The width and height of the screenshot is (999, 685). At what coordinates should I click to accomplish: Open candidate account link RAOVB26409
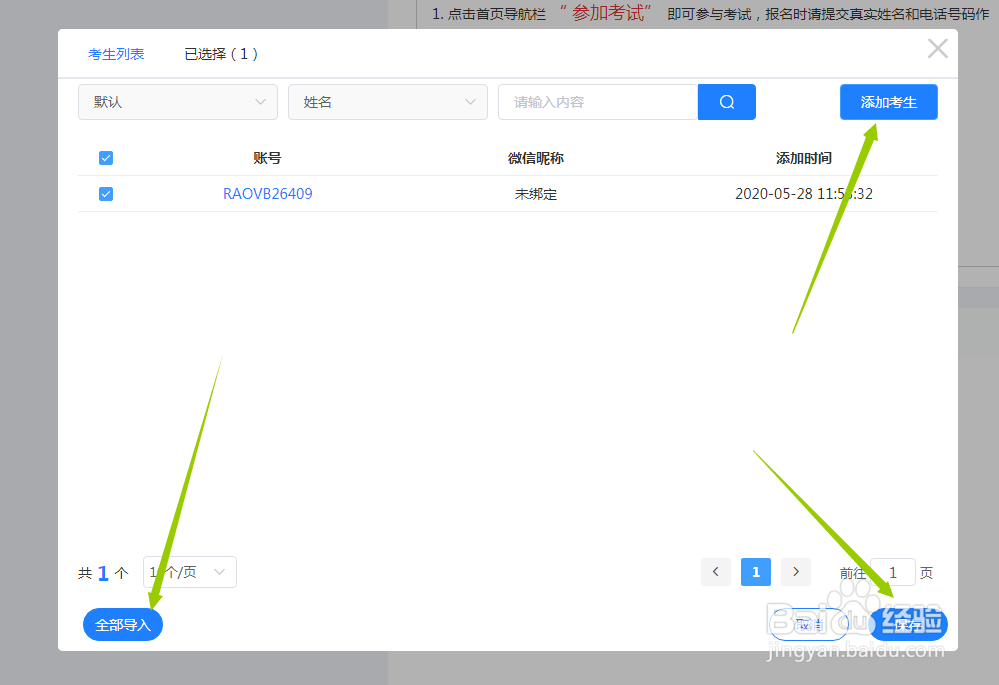(x=268, y=193)
